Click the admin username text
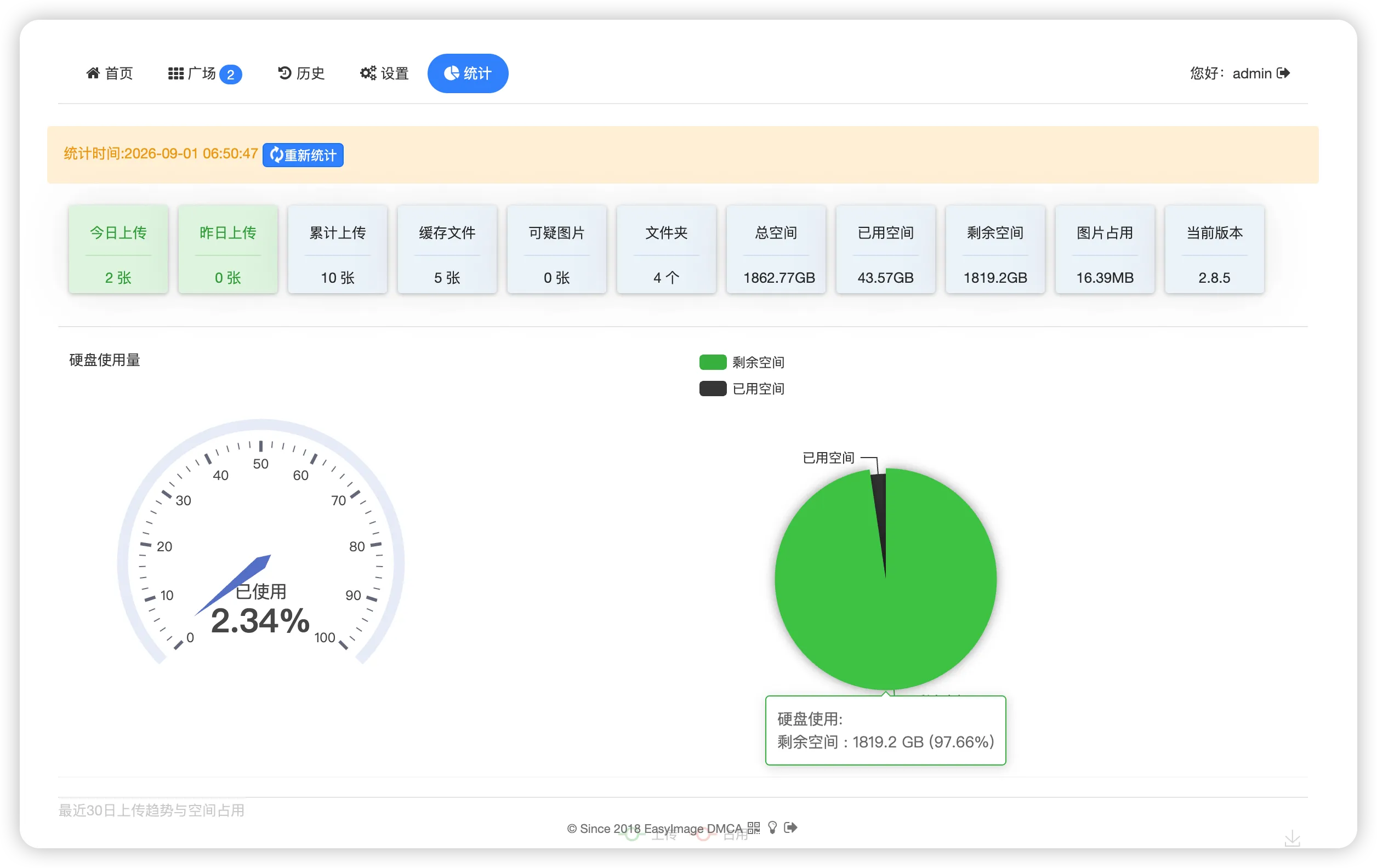This screenshot has height=868, width=1377. [1252, 73]
